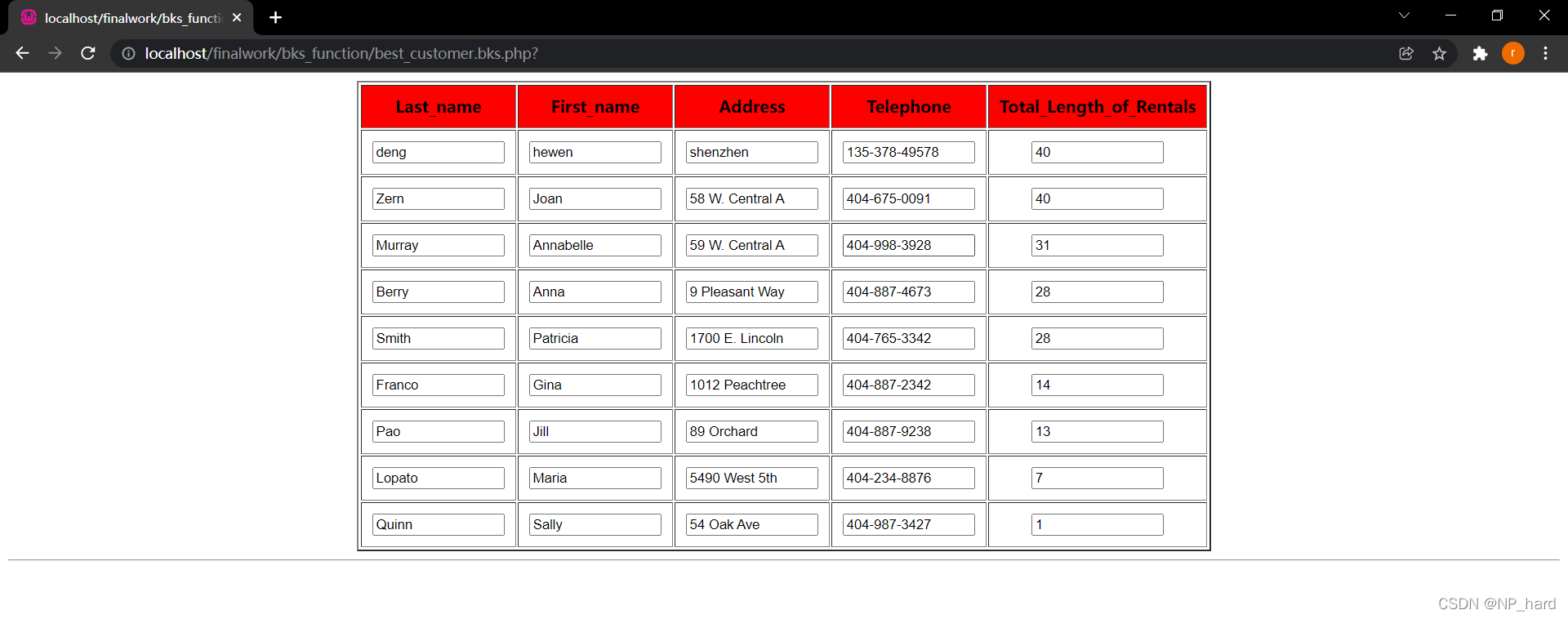Click telephone field 135-378-49578
This screenshot has height=619, width=1568.
point(909,152)
